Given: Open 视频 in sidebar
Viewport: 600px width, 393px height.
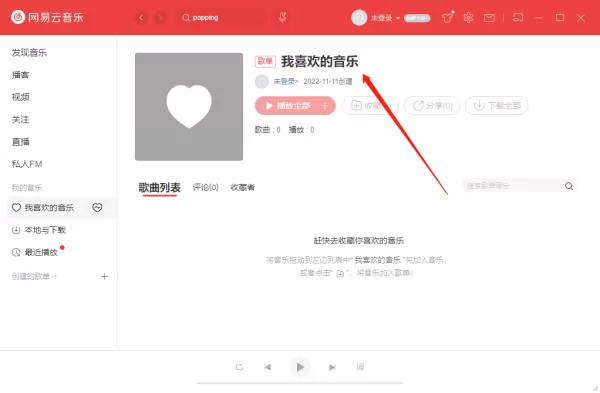Looking at the screenshot, I should coord(21,97).
